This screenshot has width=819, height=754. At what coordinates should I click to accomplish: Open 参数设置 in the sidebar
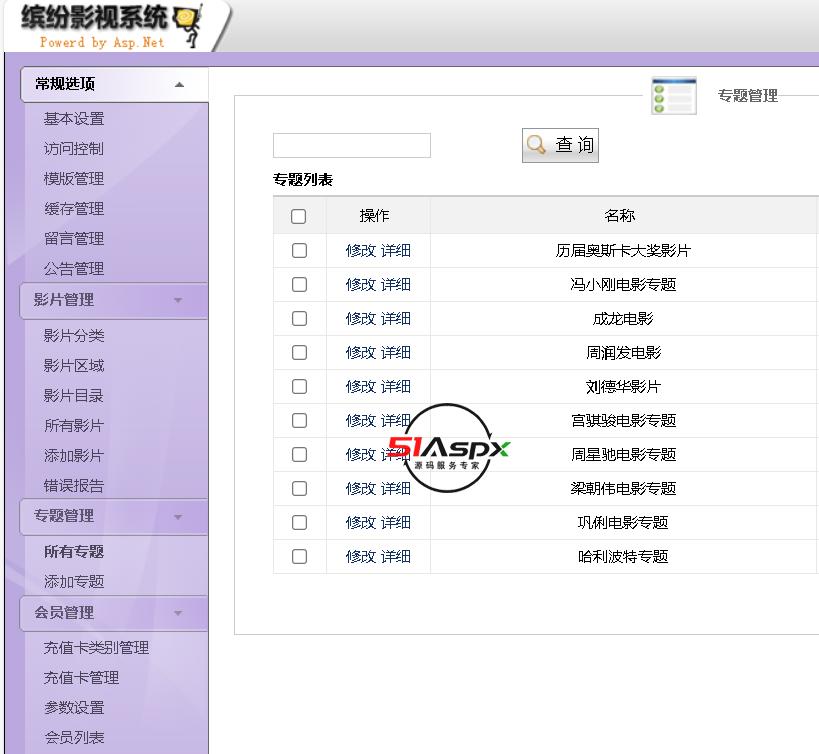click(74, 708)
